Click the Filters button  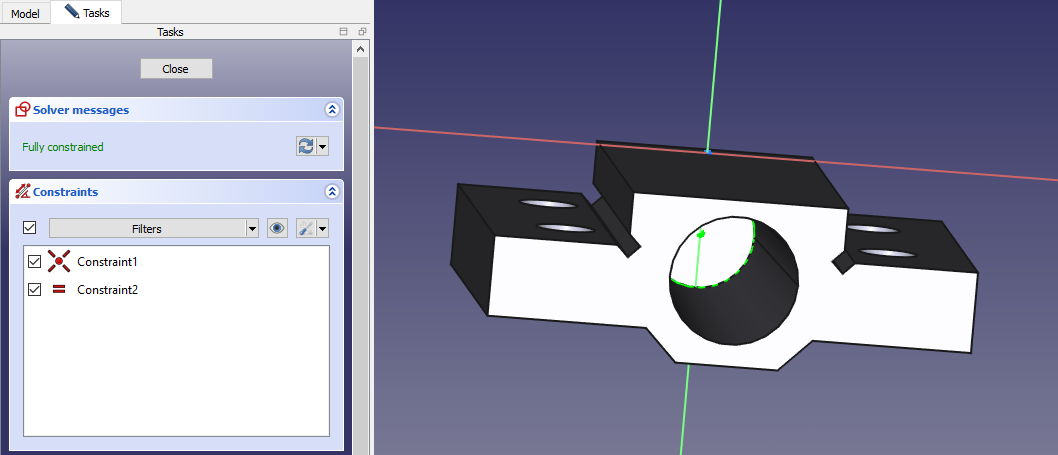pyautogui.click(x=147, y=229)
